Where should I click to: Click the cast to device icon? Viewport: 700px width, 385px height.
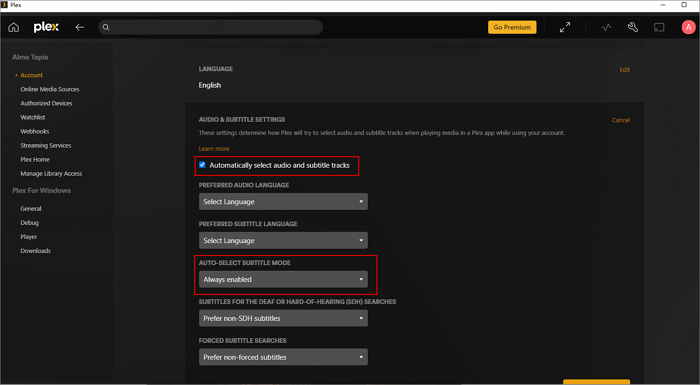[x=659, y=27]
